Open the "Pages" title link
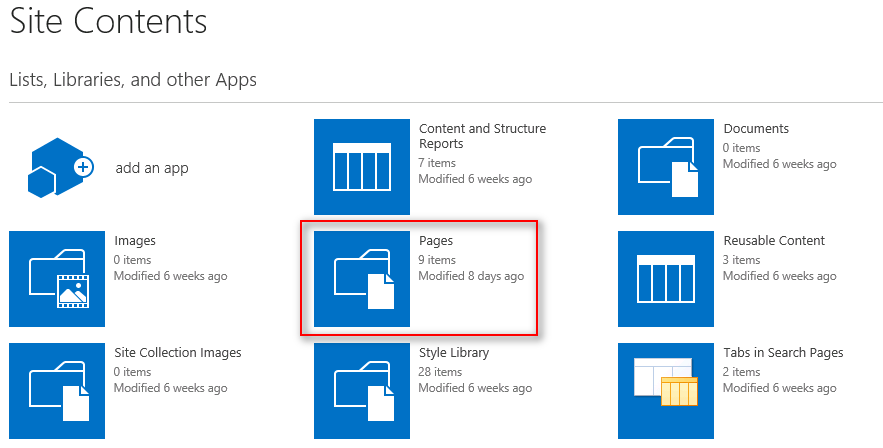This screenshot has width=883, height=448. pyautogui.click(x=436, y=241)
